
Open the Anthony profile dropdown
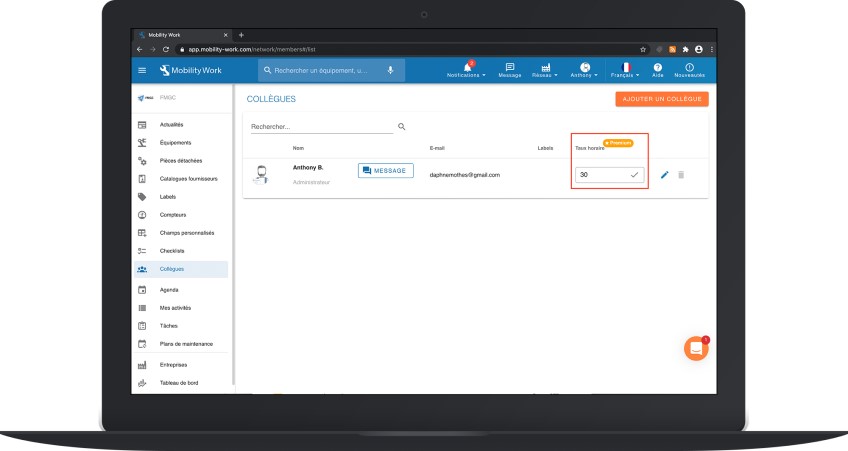(x=584, y=70)
